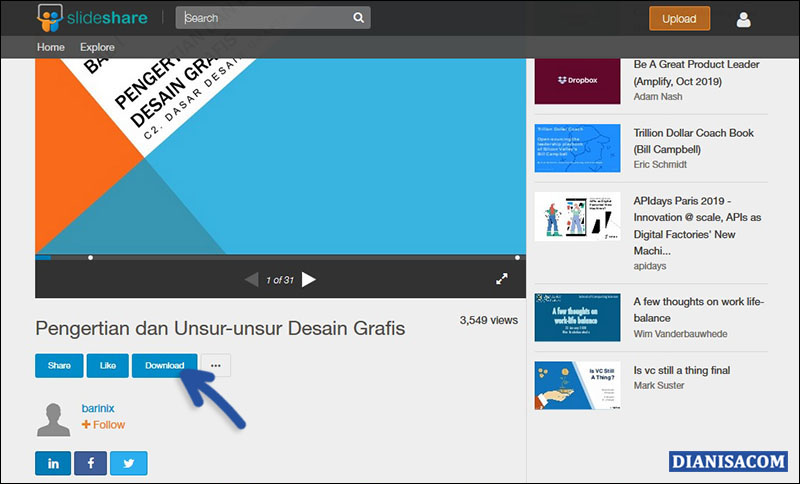800x484 pixels.
Task: Open the user profile icon
Action: pos(743,19)
